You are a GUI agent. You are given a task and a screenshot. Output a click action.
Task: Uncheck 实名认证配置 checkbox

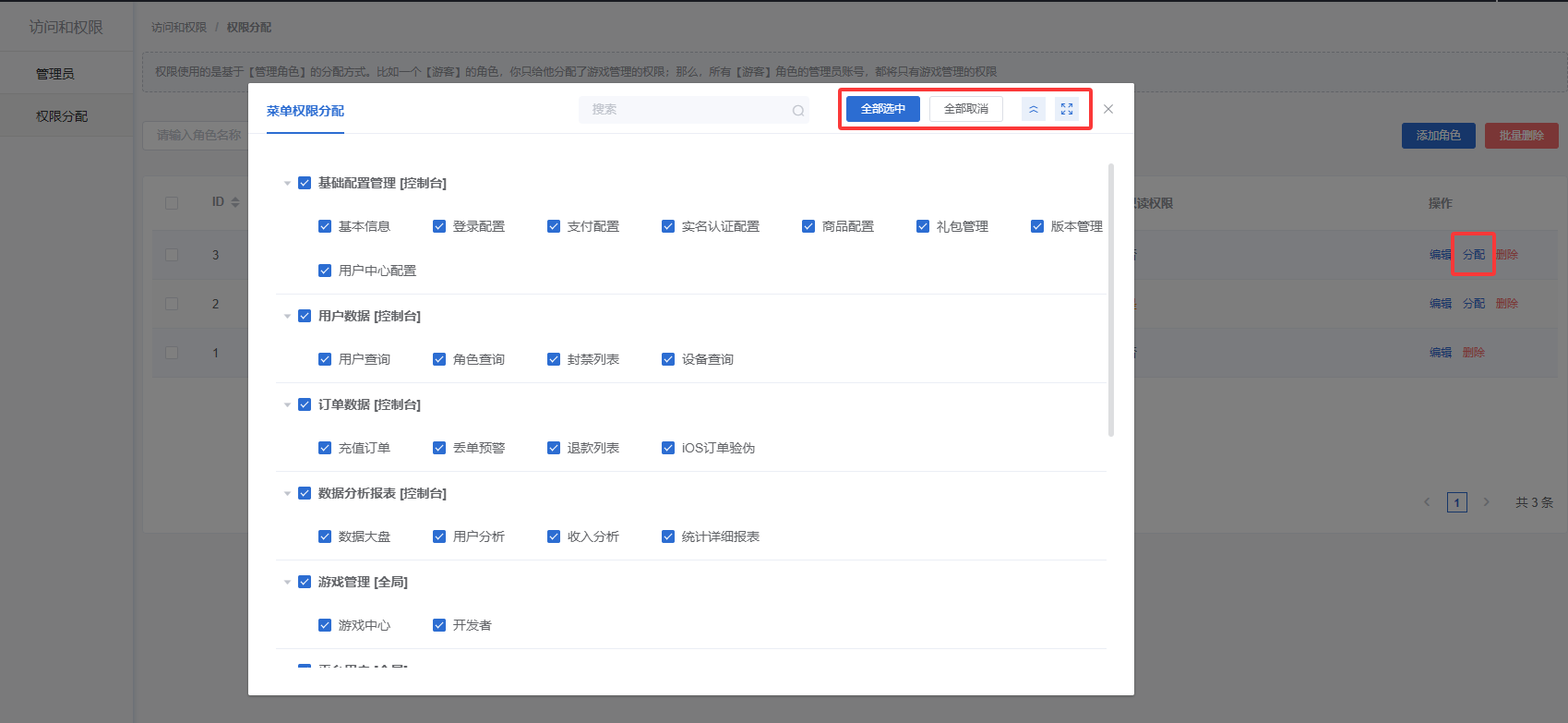668,226
